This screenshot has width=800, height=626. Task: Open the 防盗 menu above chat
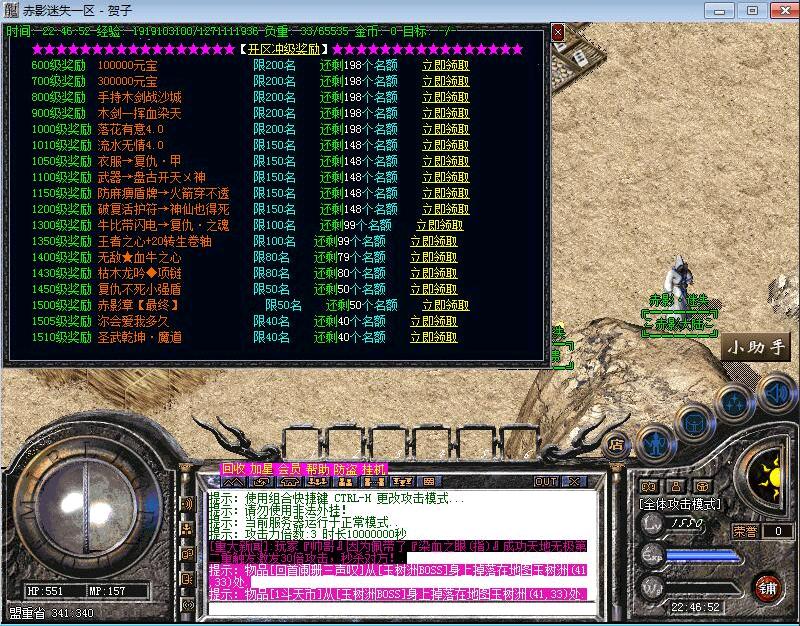(x=346, y=469)
